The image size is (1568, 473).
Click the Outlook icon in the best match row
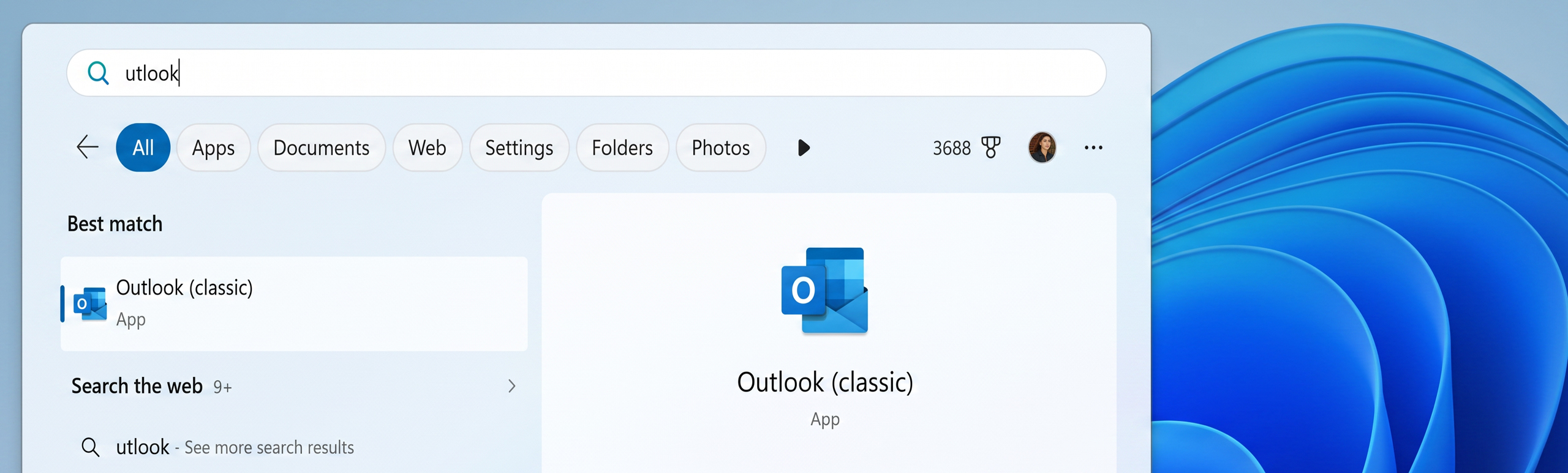pyautogui.click(x=90, y=304)
